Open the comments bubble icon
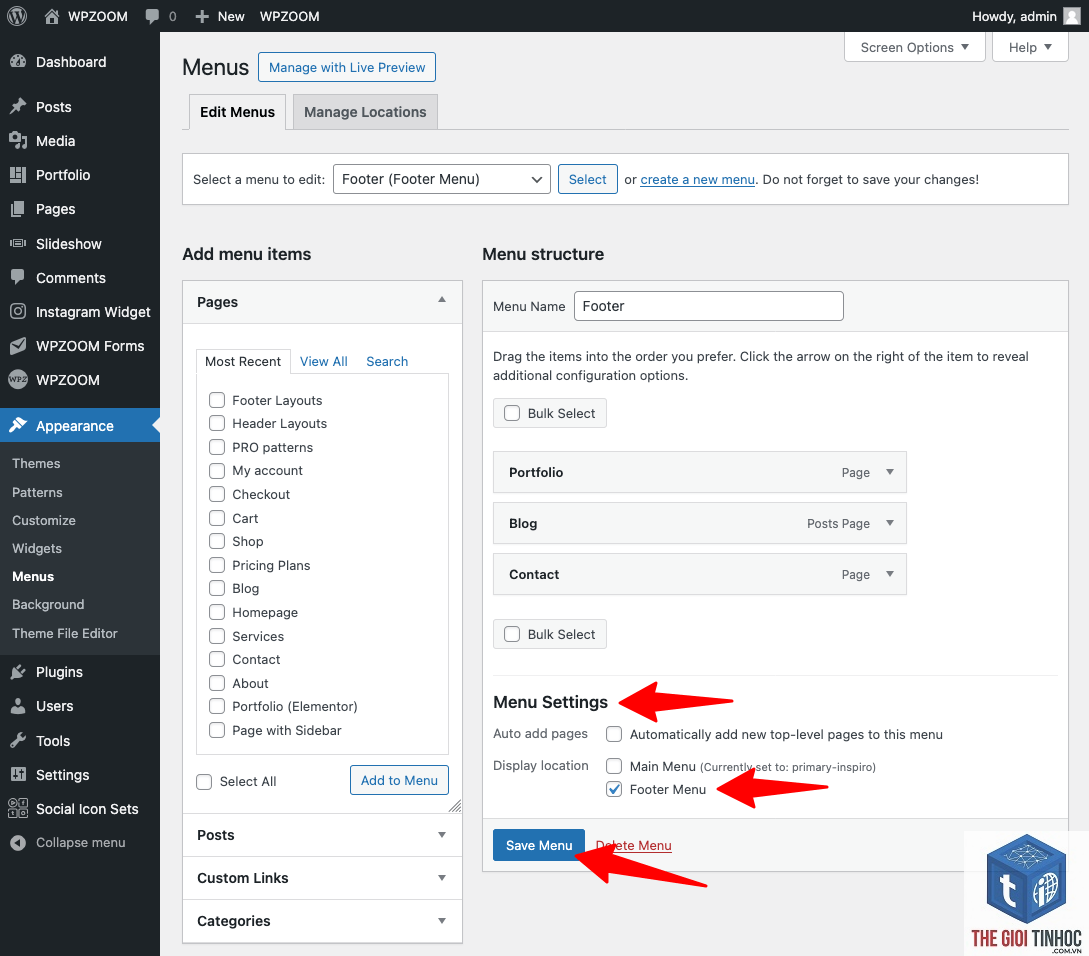 pos(152,16)
